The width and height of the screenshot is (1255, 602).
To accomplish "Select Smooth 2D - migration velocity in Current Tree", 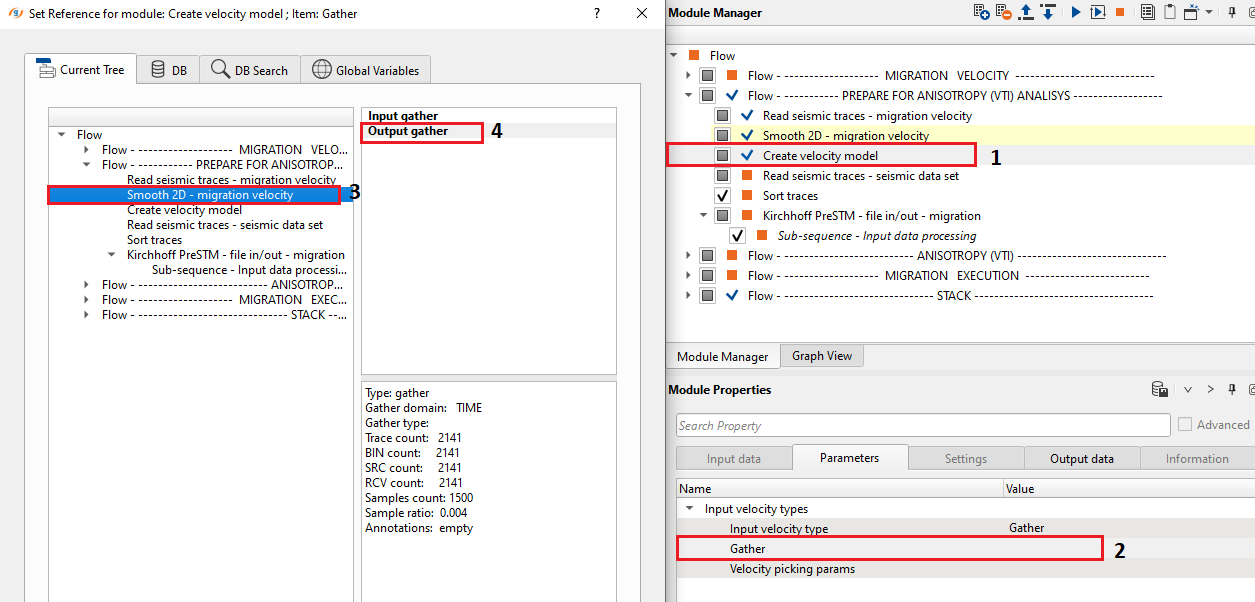I will click(210, 195).
